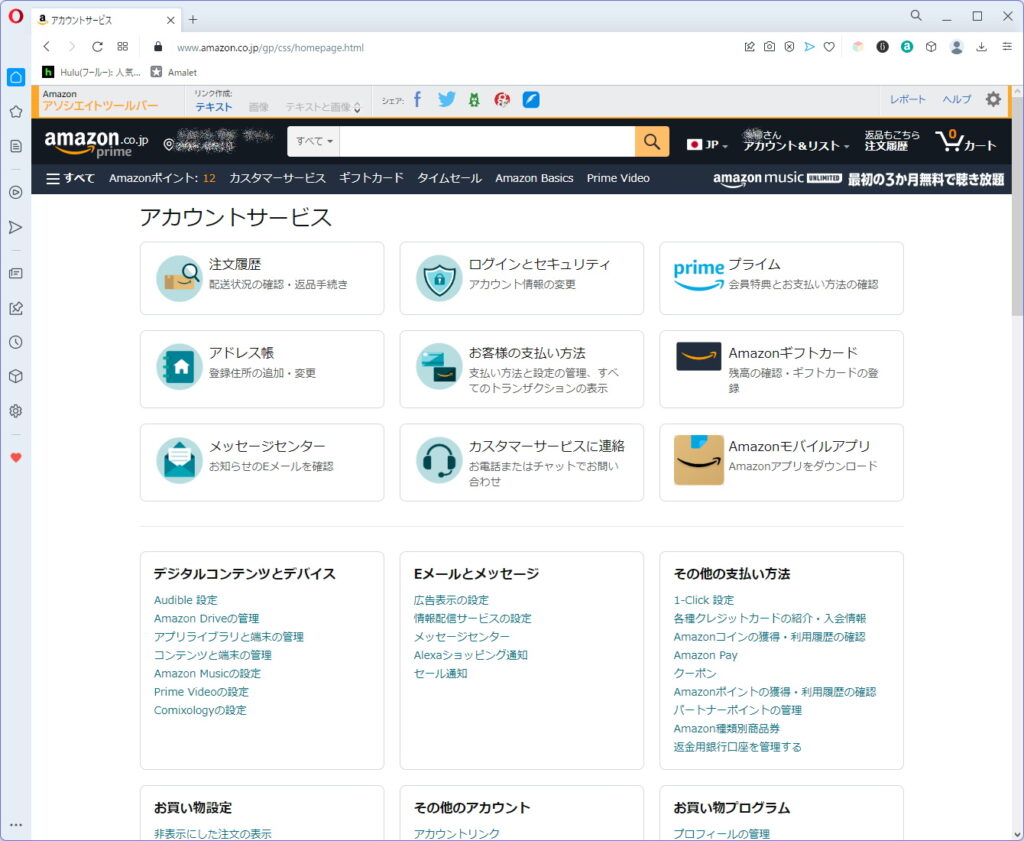
Task: Open Opera sidebar settings gear
Action: pos(16,411)
